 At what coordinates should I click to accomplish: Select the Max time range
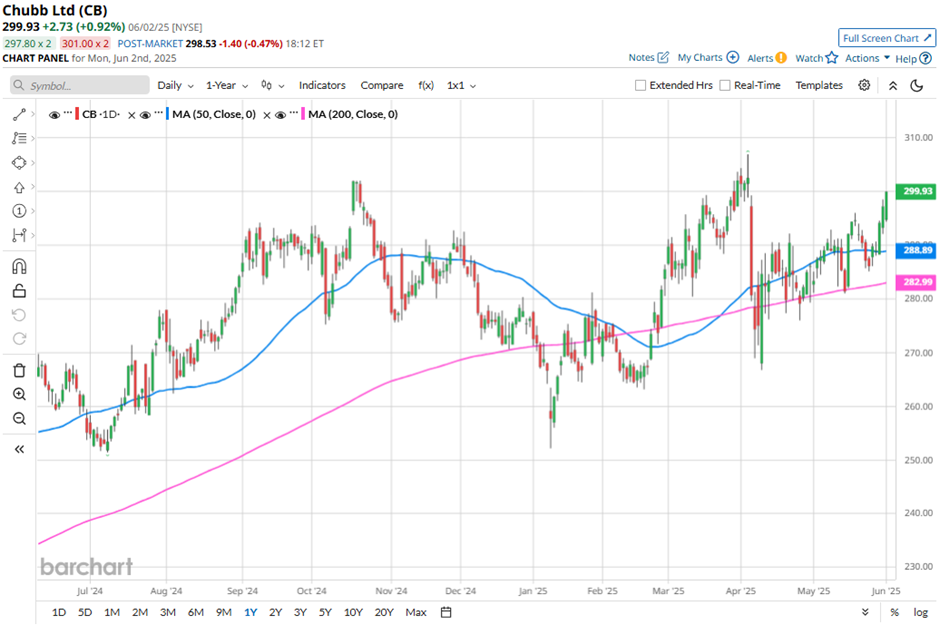[416, 612]
